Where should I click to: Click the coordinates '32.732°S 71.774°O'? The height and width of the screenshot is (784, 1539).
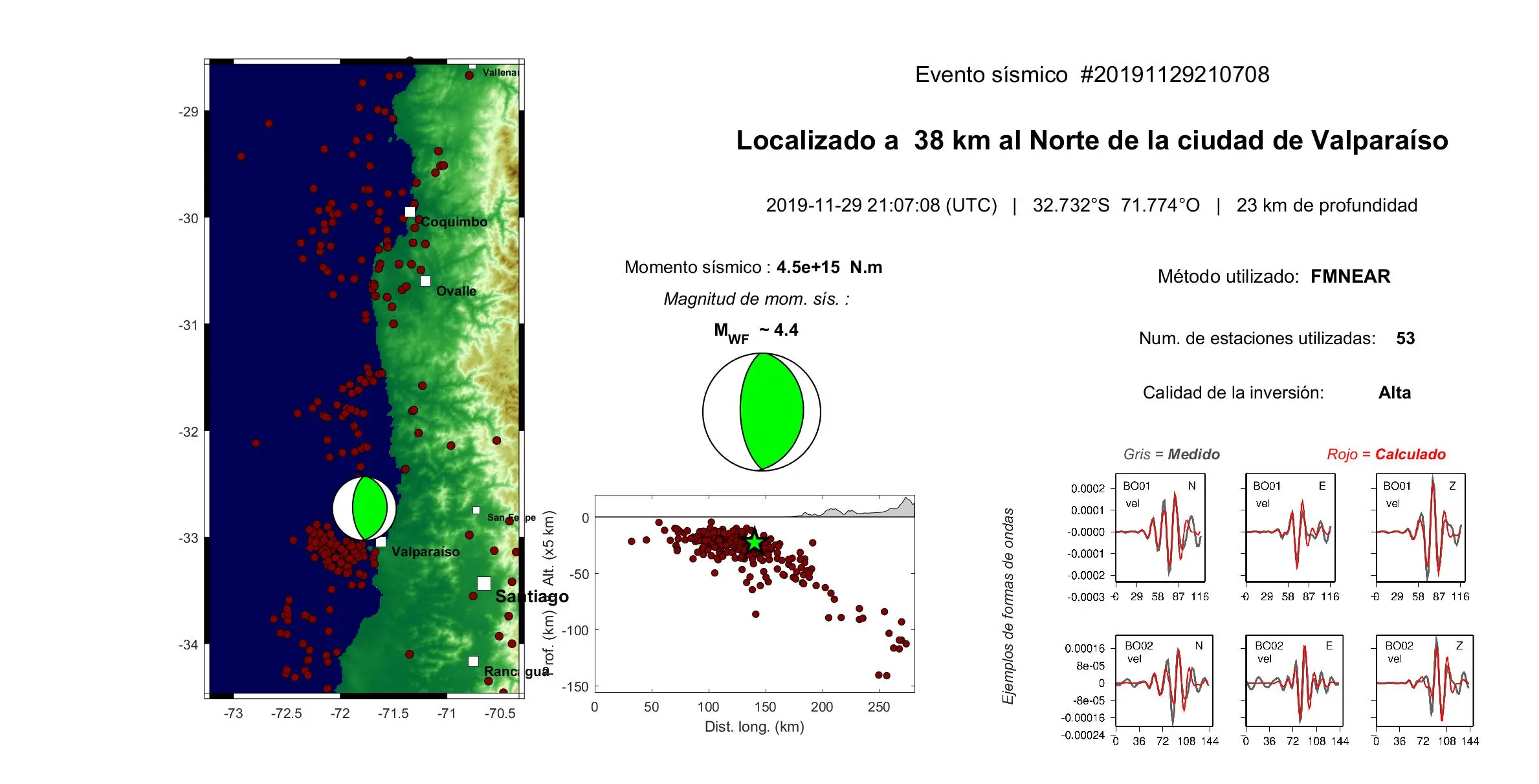(1116, 206)
